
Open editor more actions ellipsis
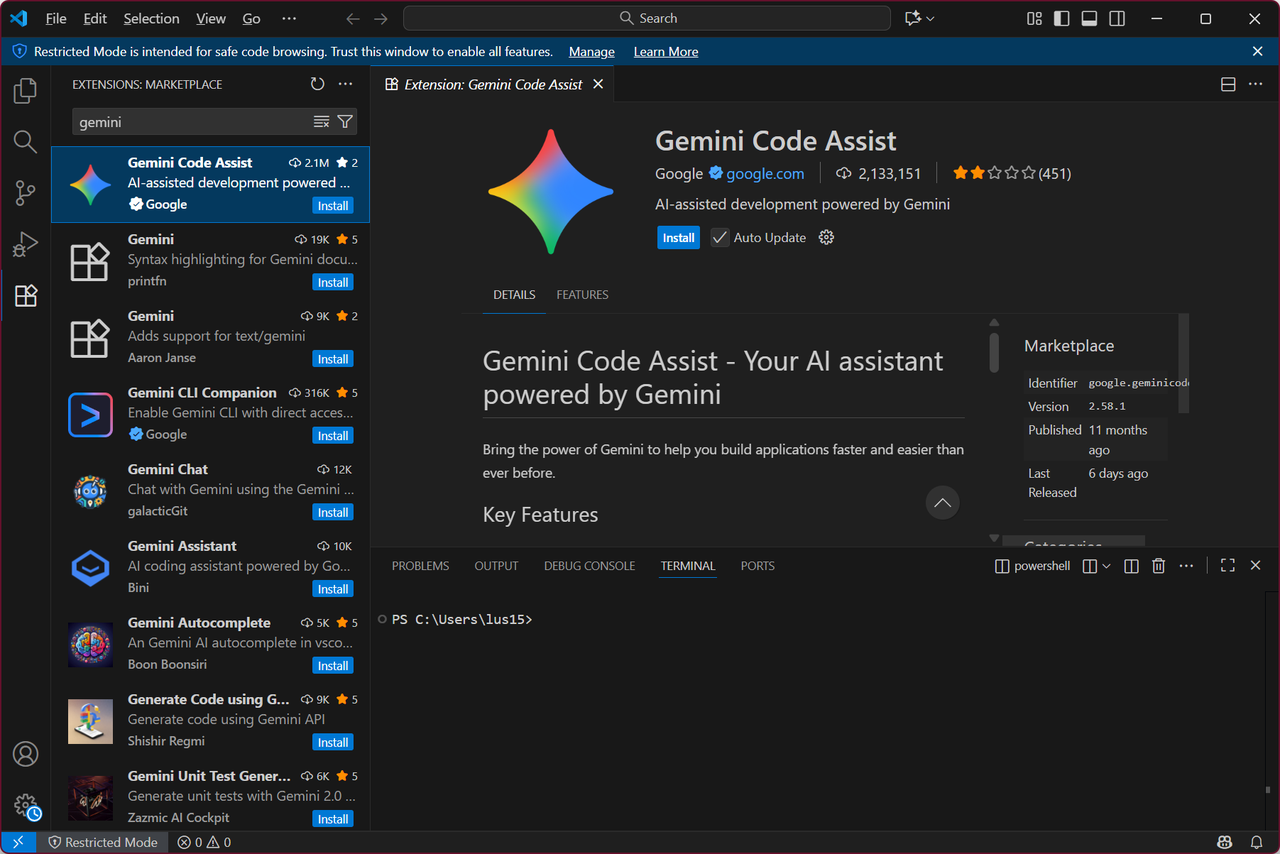pos(1256,85)
